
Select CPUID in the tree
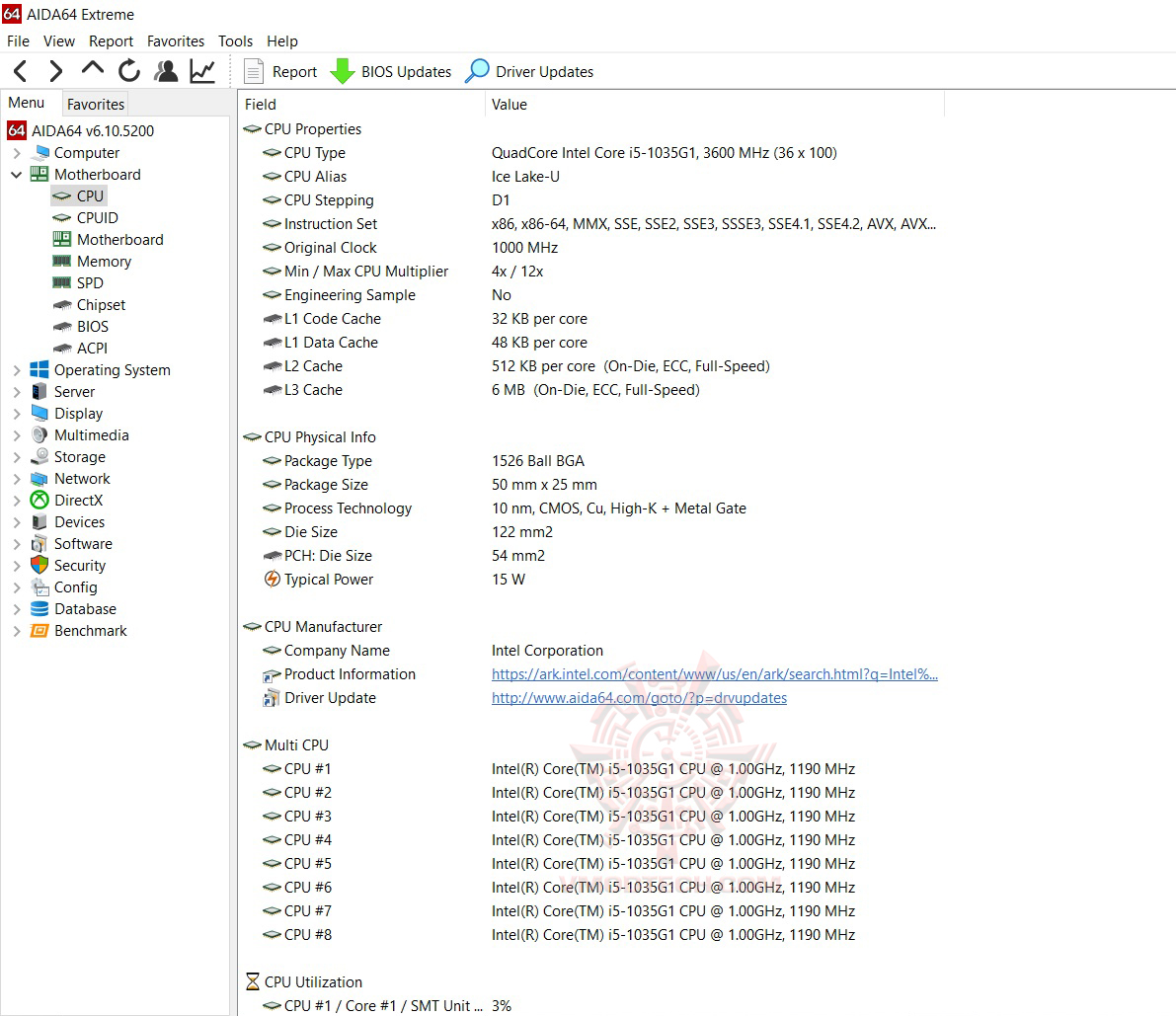(98, 217)
